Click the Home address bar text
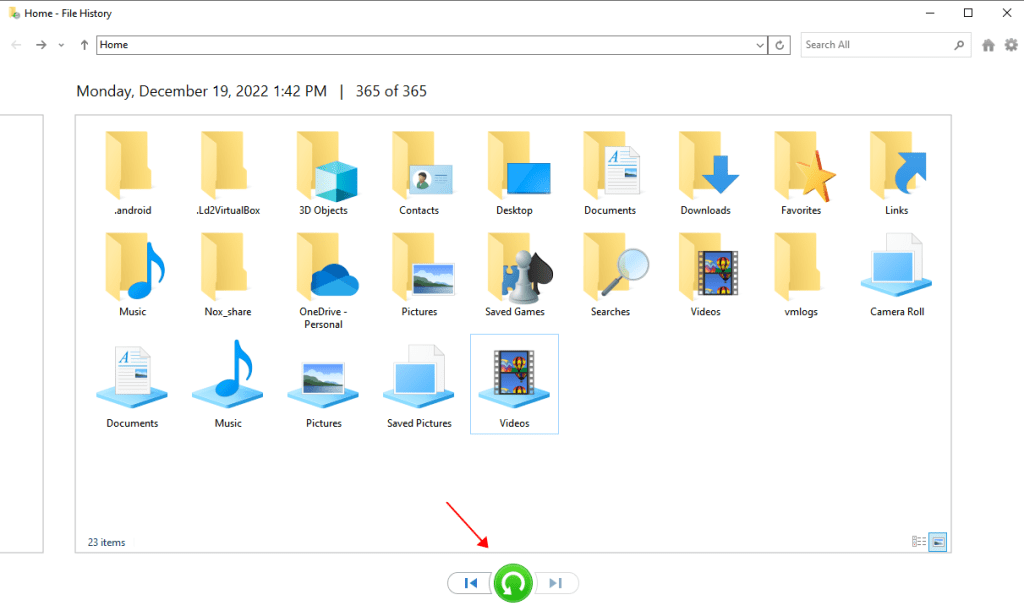Image resolution: width=1024 pixels, height=611 pixels. click(114, 45)
